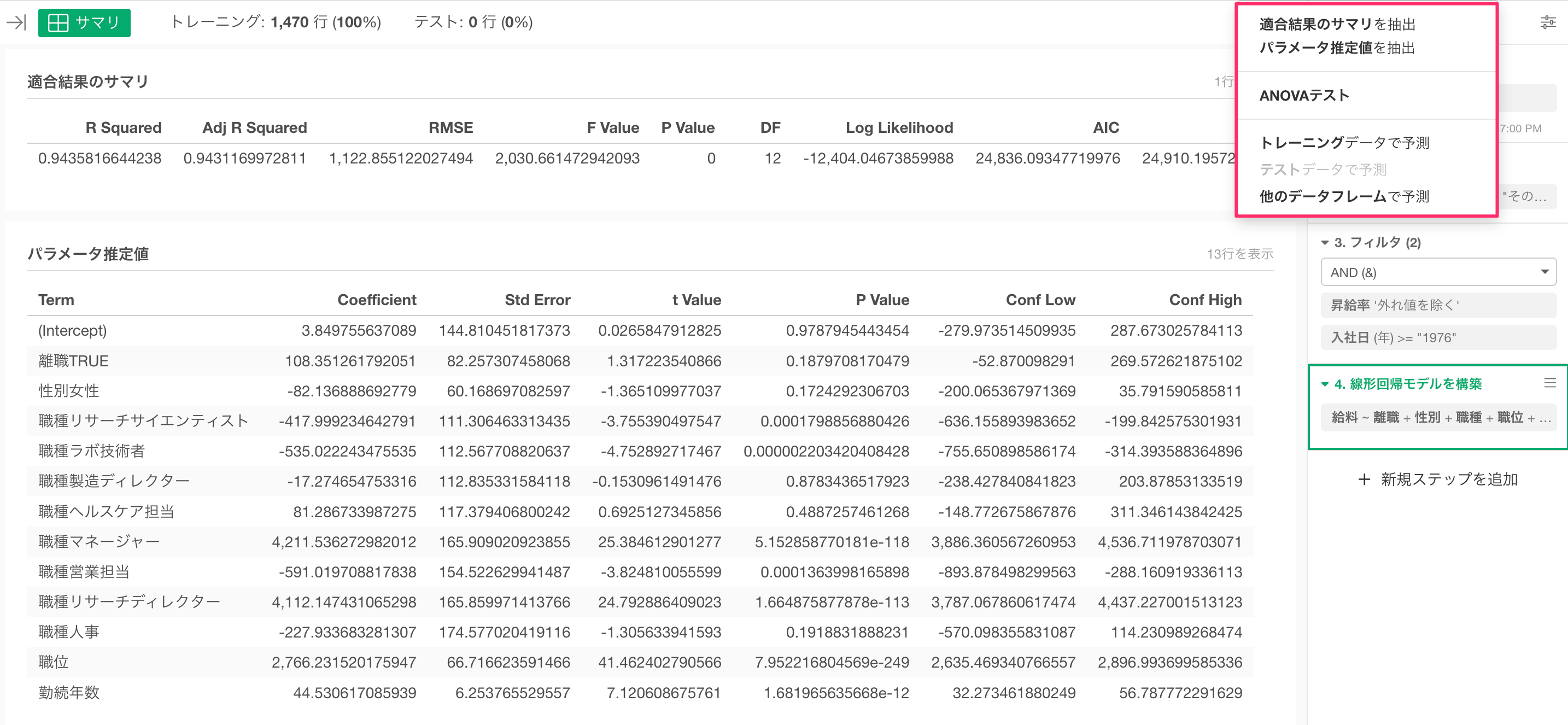
Task: Collapse step 4 線形回帰モデルを構築 triangle
Action: (x=1325, y=384)
